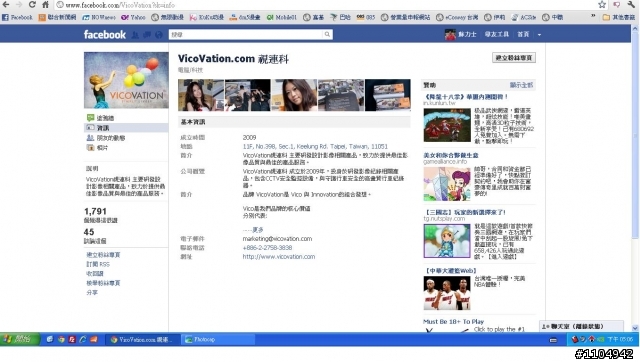This screenshot has height=362, width=640.
Task: Click the marketing@vicovation.com email
Action: coord(277,239)
